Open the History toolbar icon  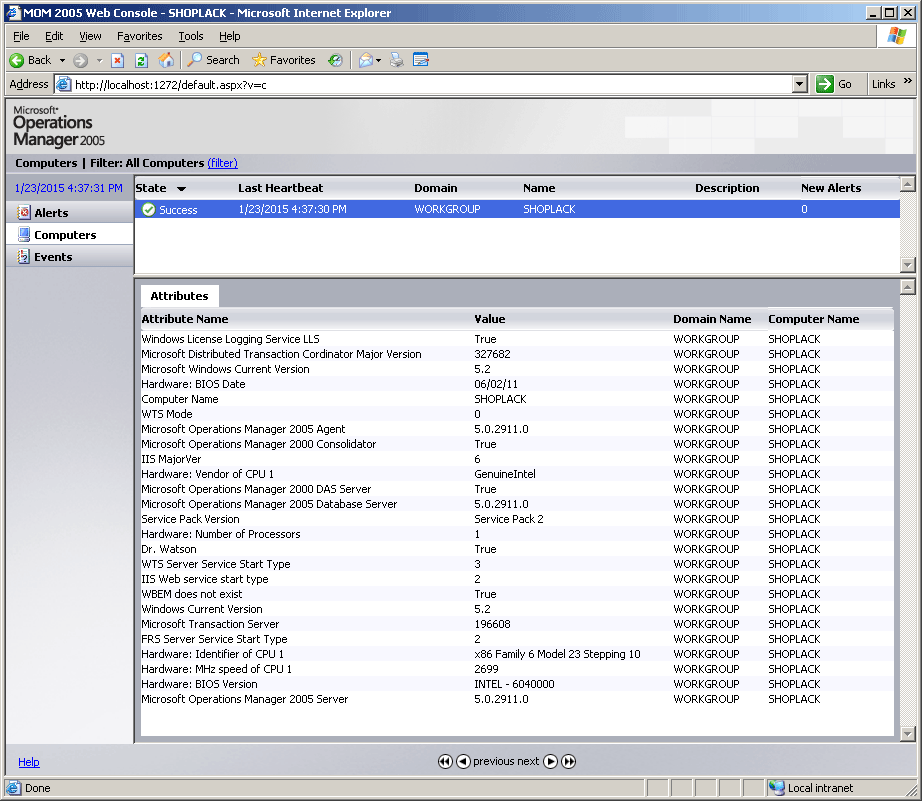(x=335, y=60)
